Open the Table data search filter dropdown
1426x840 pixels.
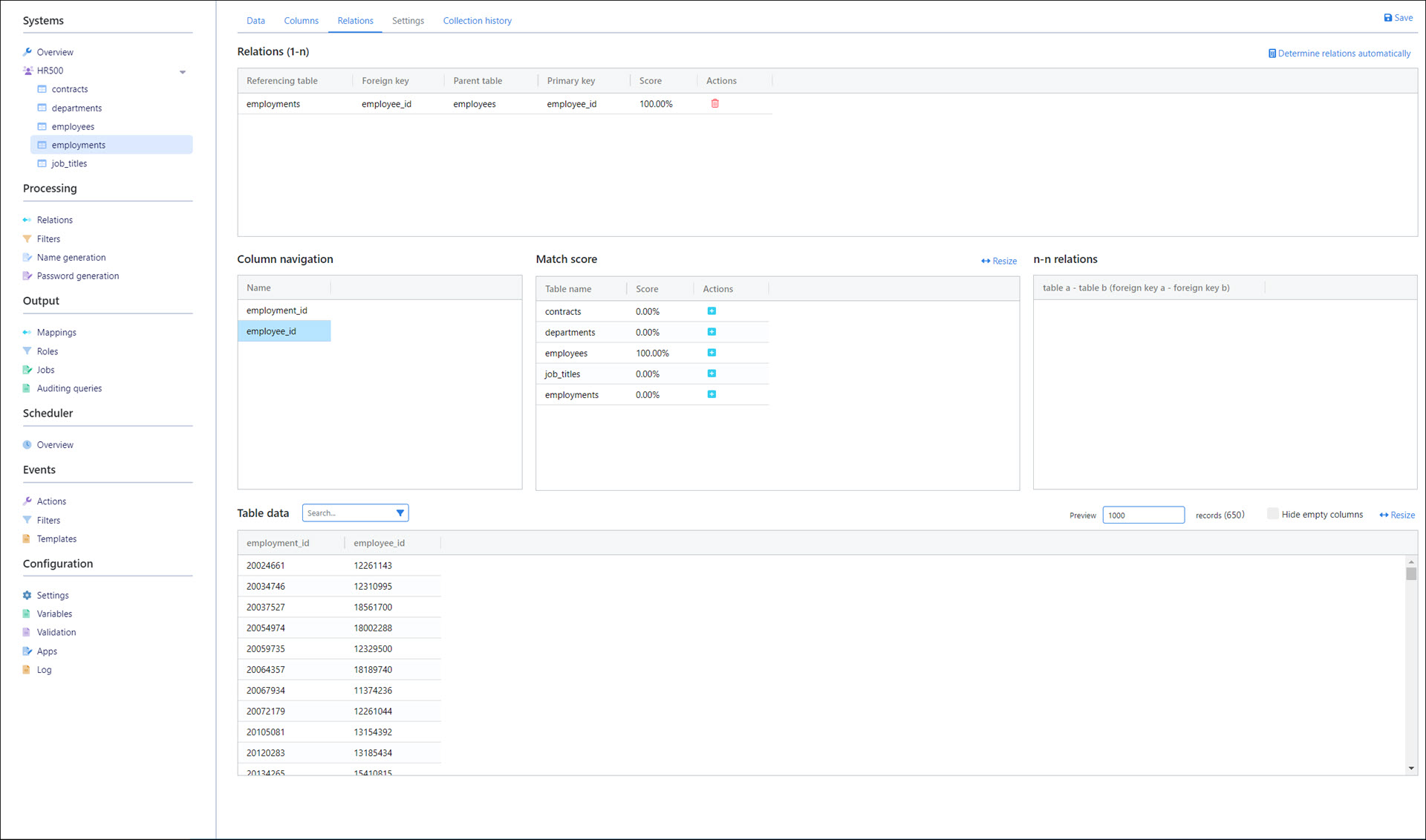[x=400, y=513]
